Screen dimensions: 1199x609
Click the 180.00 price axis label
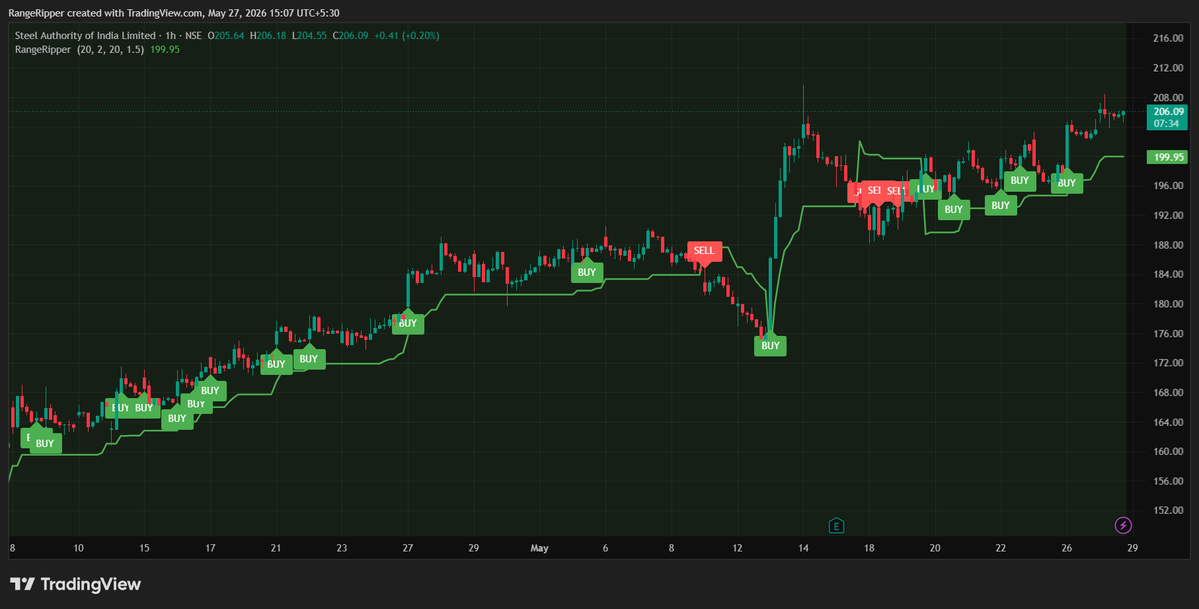1168,304
